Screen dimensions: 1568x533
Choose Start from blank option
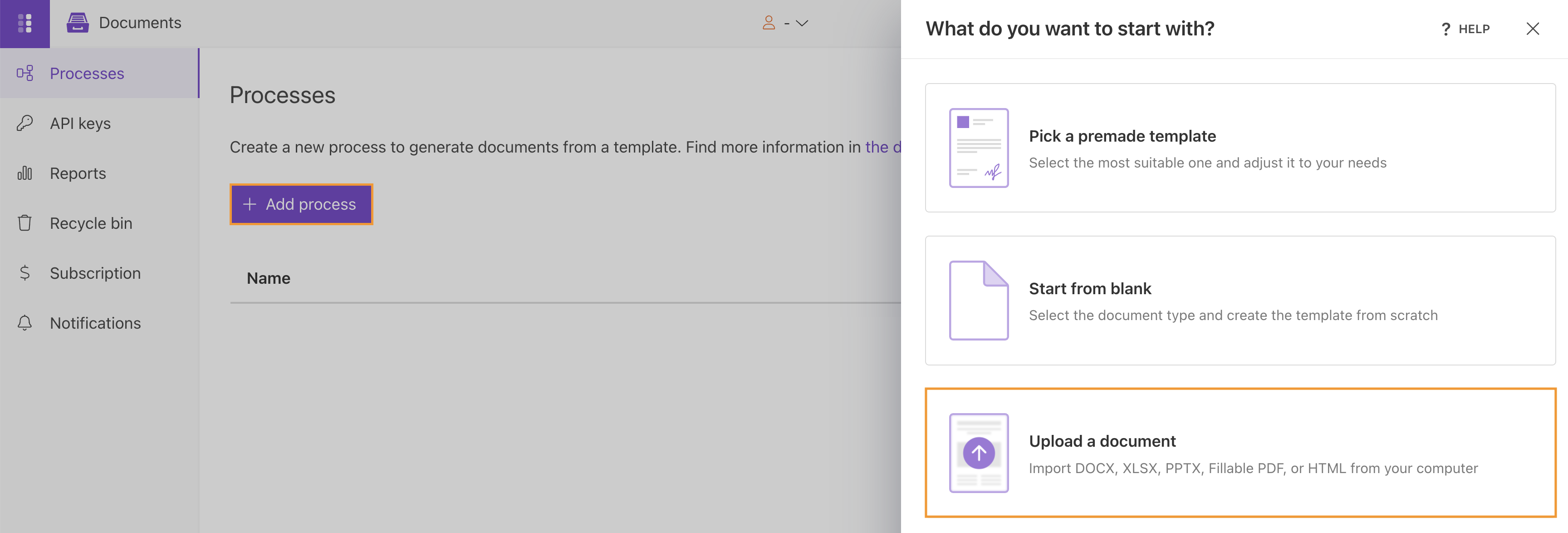point(1240,300)
